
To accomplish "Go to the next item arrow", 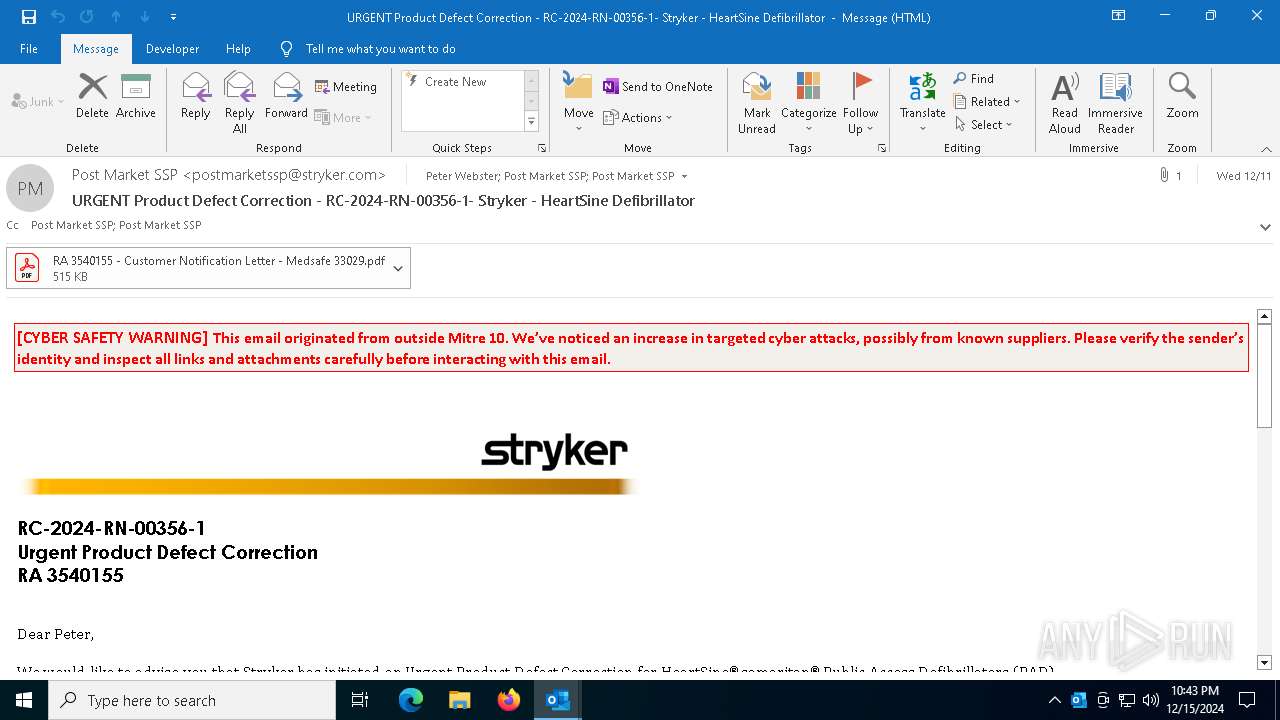I will tap(145, 17).
